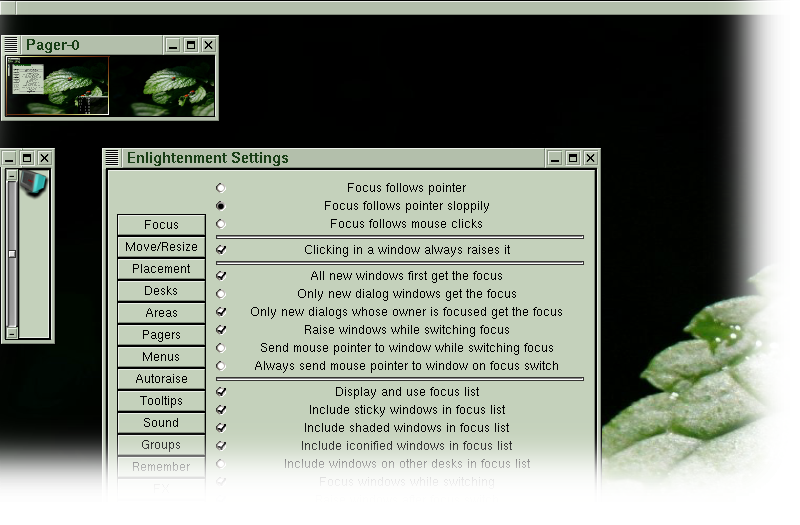800x525 pixels.
Task: Click the iconbox scrollbar handle
Action: [x=12, y=254]
